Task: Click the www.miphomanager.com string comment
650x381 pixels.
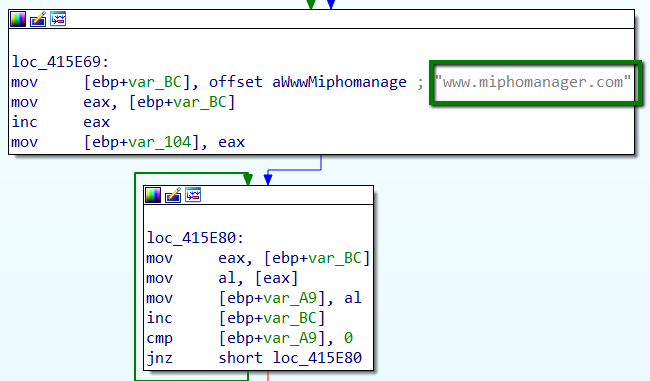Action: (x=533, y=82)
